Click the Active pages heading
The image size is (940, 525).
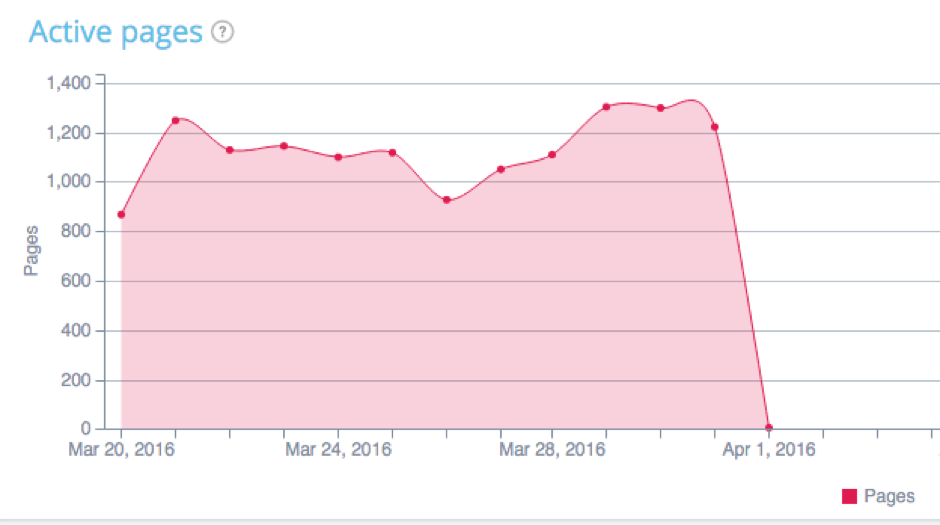(115, 33)
